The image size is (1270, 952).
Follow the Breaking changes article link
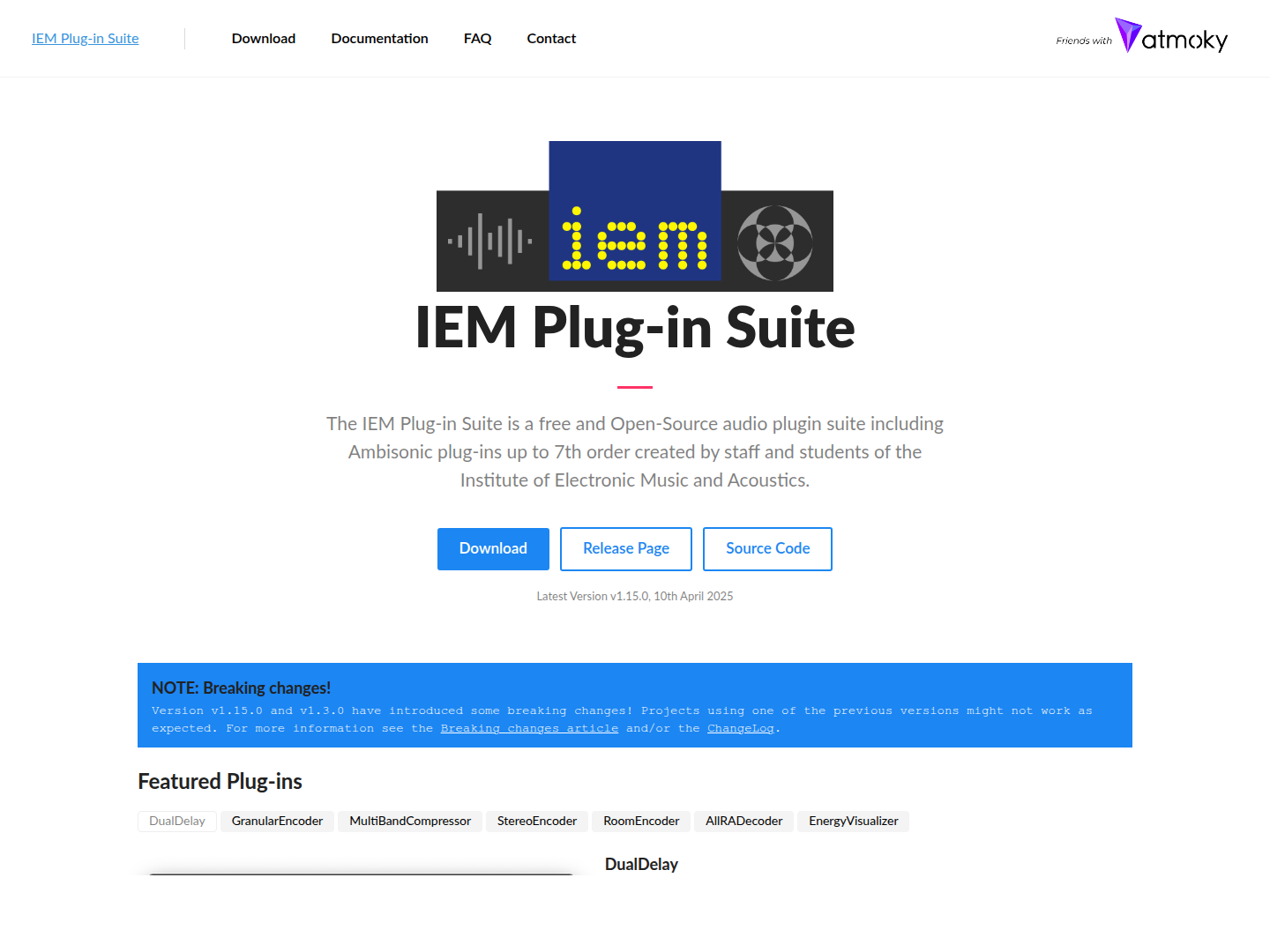coord(529,728)
